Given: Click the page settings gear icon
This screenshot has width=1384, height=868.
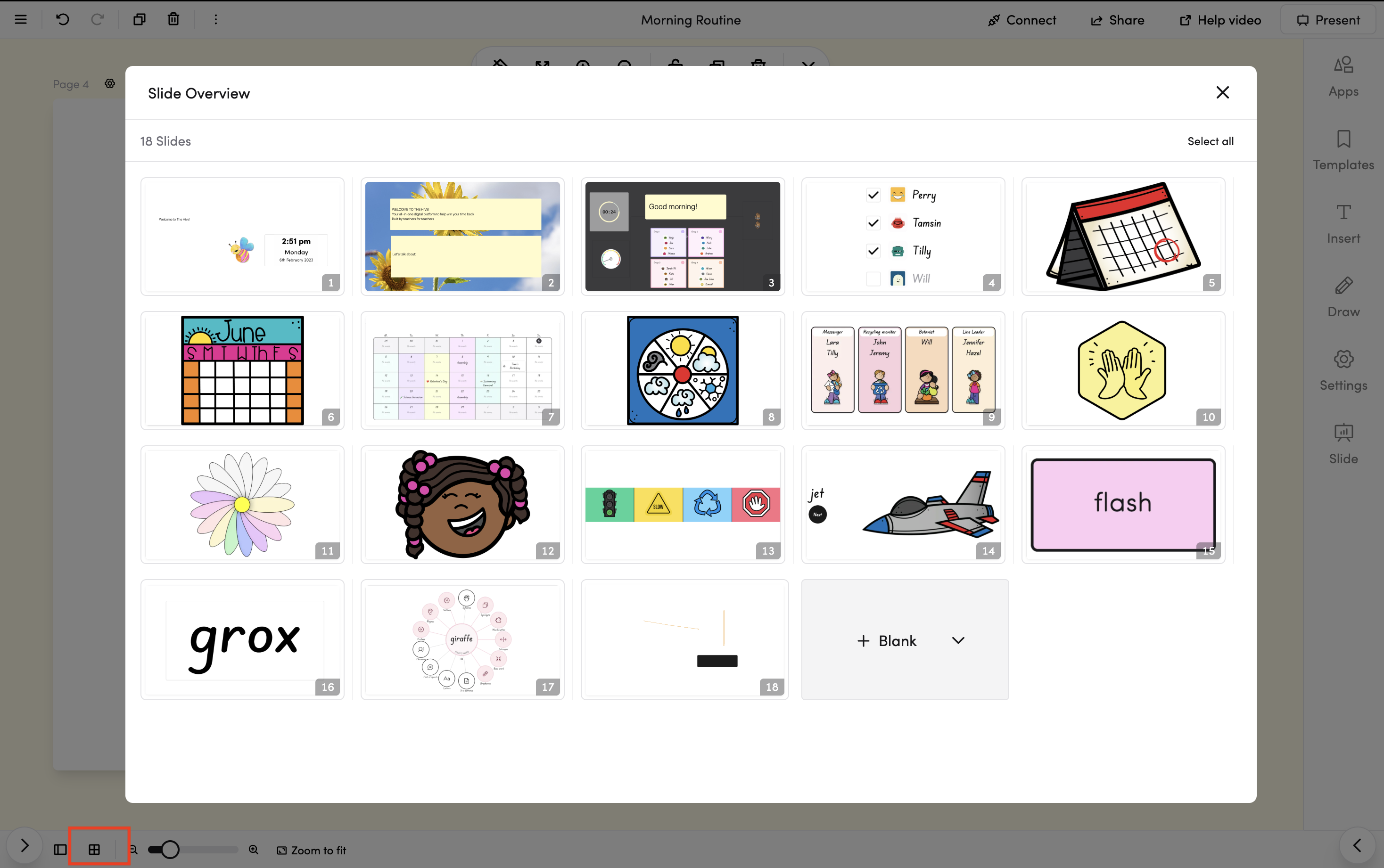Looking at the screenshot, I should 110,84.
